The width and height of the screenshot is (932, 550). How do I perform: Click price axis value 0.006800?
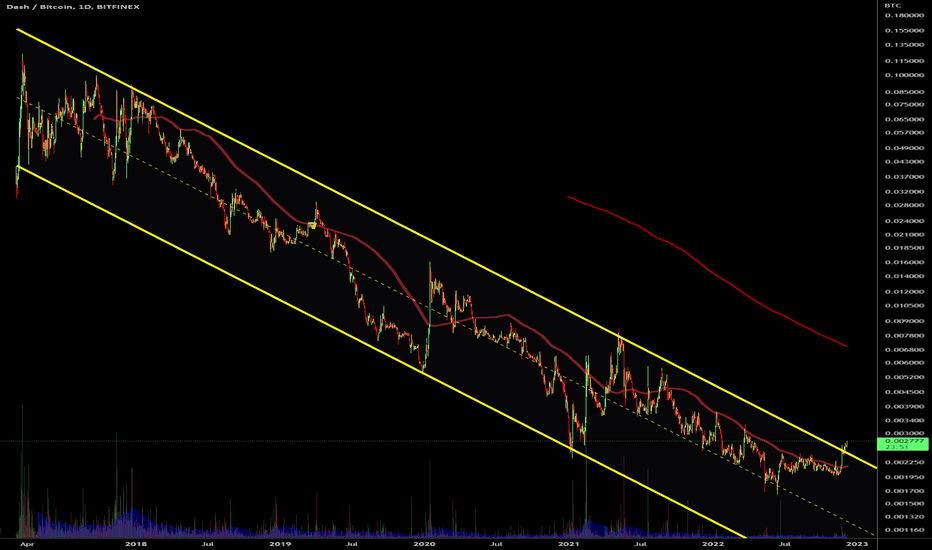pos(904,349)
